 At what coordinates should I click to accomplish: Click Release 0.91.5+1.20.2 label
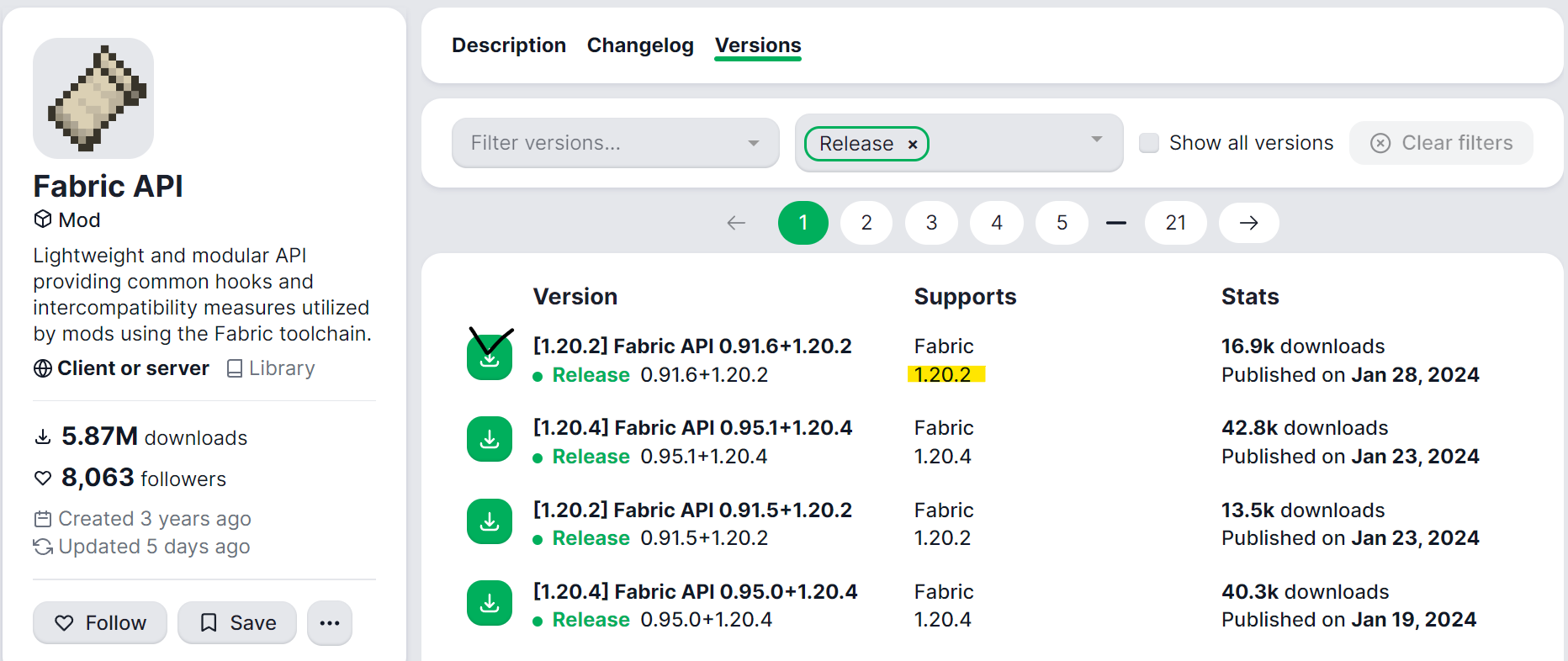[650, 538]
